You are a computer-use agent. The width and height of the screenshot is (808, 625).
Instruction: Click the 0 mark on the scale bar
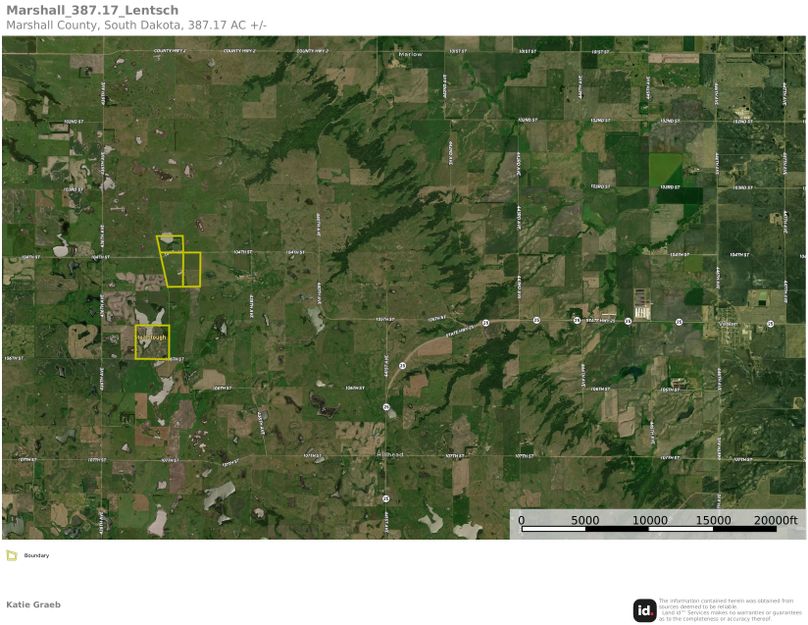pyautogui.click(x=521, y=520)
